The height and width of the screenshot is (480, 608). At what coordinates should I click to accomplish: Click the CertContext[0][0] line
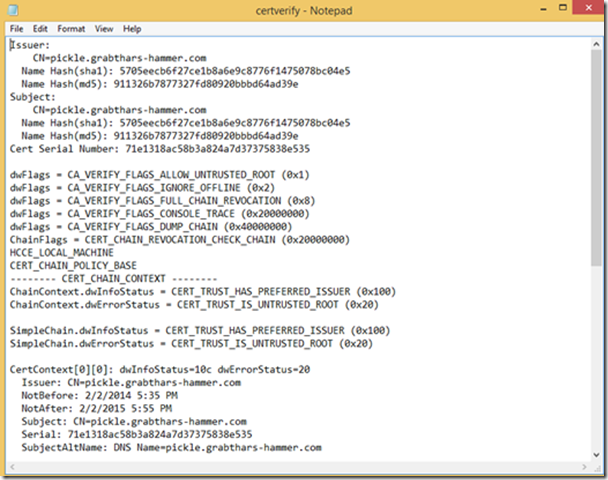pos(160,369)
